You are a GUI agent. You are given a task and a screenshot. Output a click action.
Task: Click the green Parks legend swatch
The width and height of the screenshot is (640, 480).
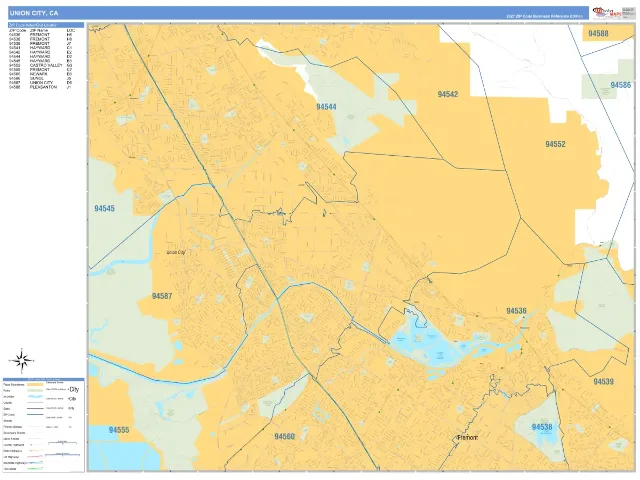35,391
